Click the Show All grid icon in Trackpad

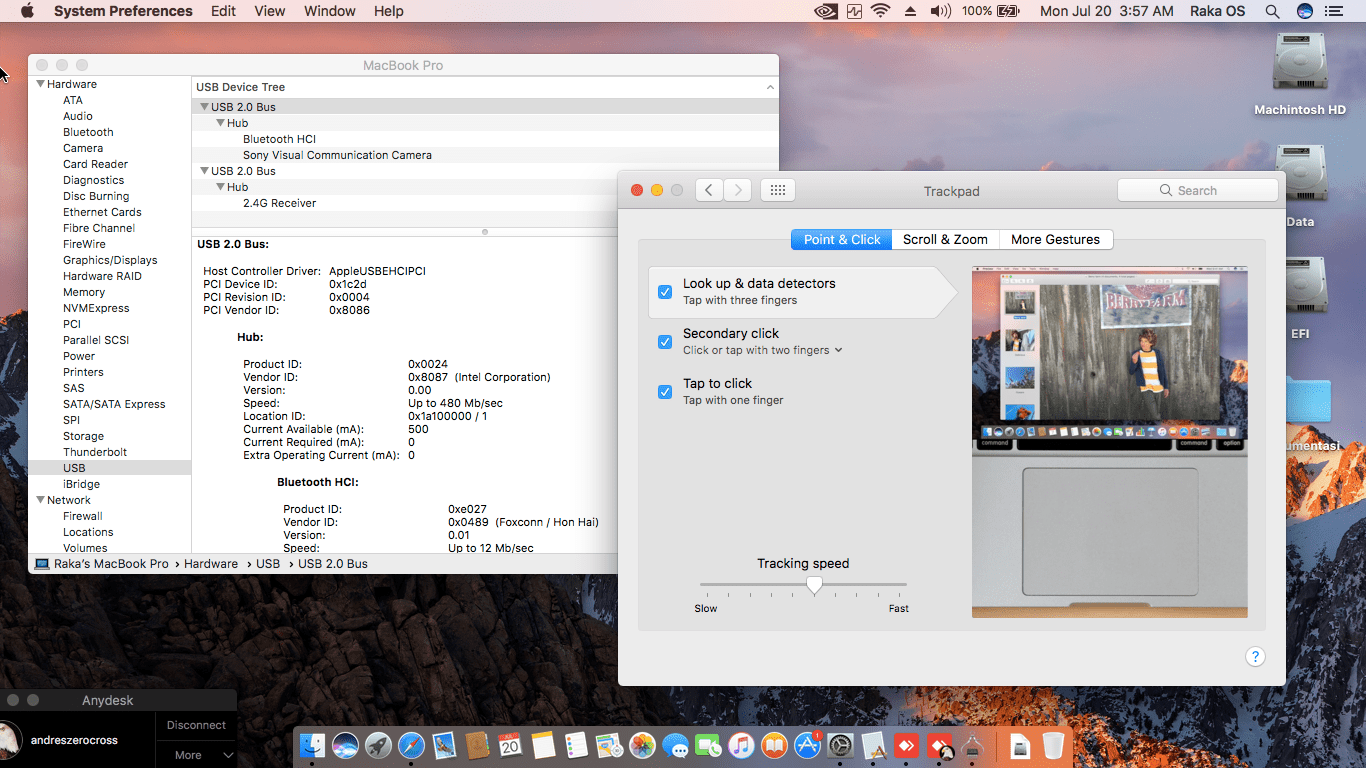coord(778,190)
